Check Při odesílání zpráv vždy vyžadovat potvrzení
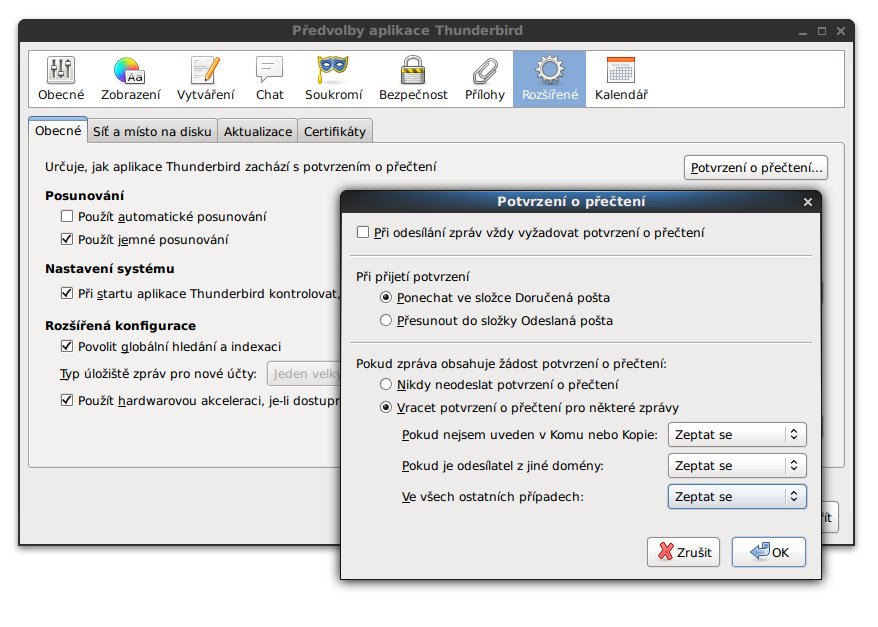 (x=363, y=232)
